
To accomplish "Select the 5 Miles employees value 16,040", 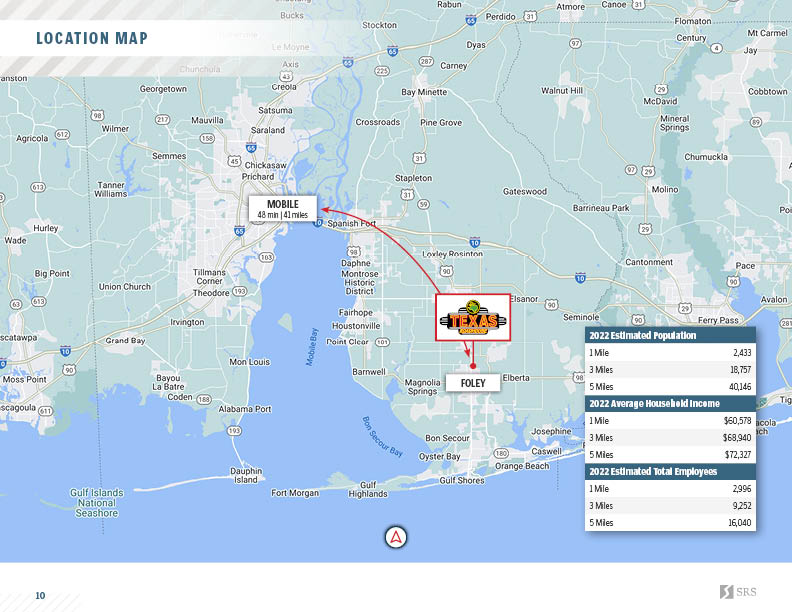I will click(740, 523).
